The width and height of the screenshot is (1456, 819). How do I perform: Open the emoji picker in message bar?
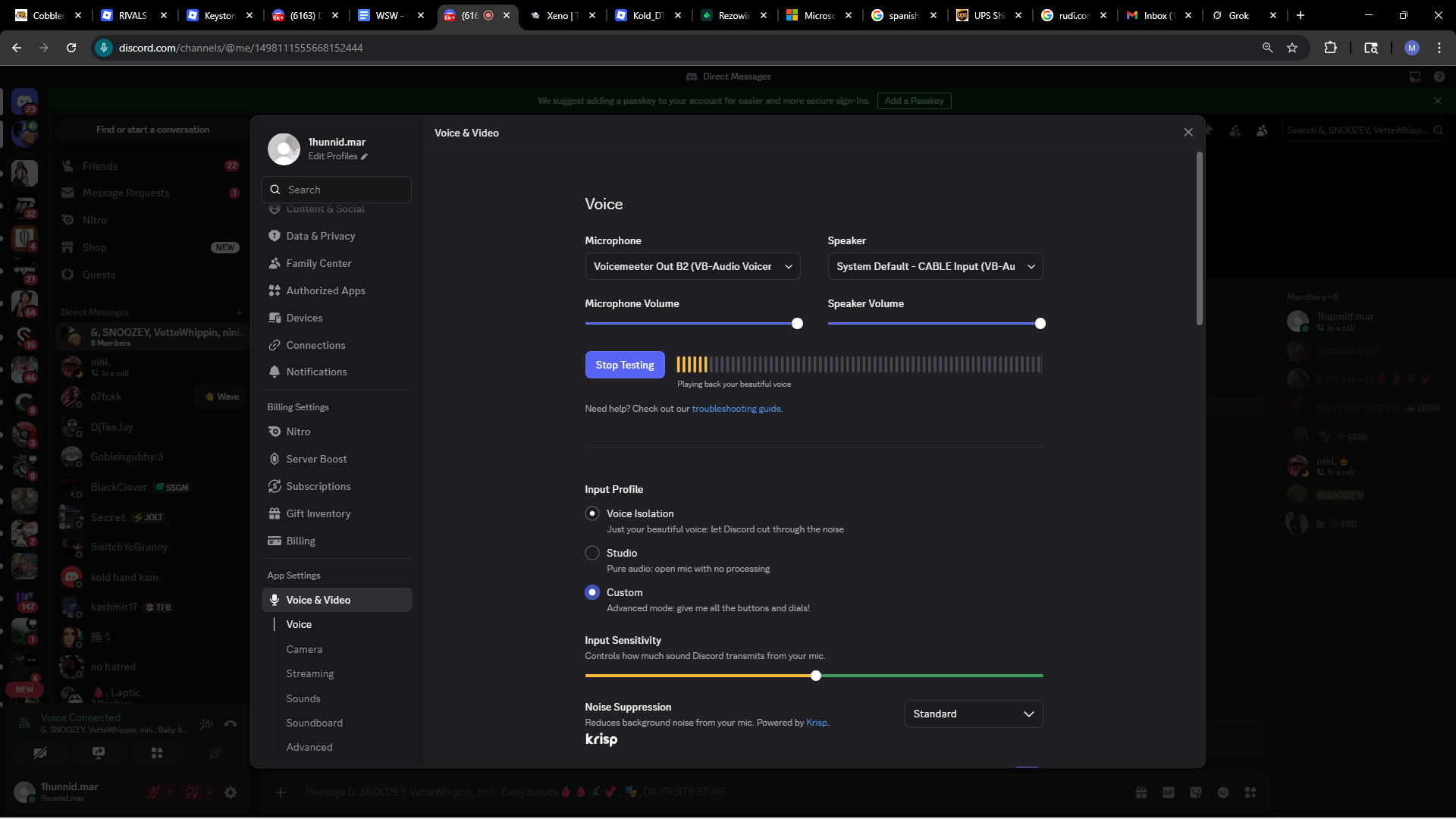pyautogui.click(x=1223, y=792)
